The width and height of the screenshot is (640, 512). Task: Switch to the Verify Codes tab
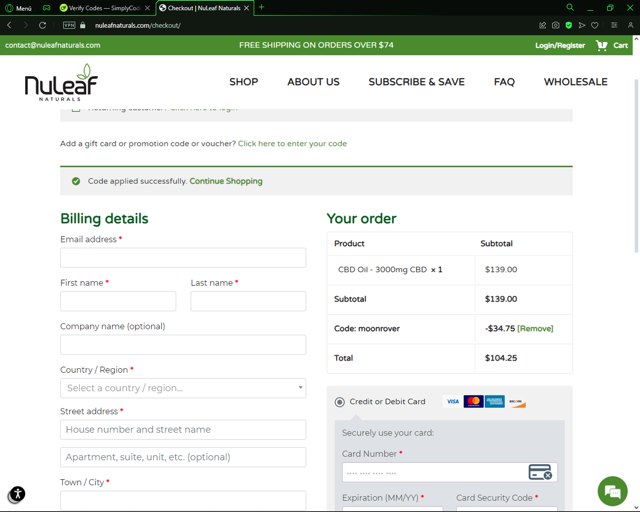104,8
